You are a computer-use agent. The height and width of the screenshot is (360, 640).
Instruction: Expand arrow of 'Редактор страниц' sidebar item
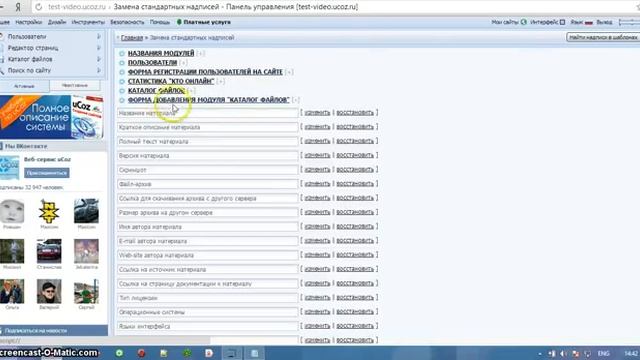tap(99, 48)
